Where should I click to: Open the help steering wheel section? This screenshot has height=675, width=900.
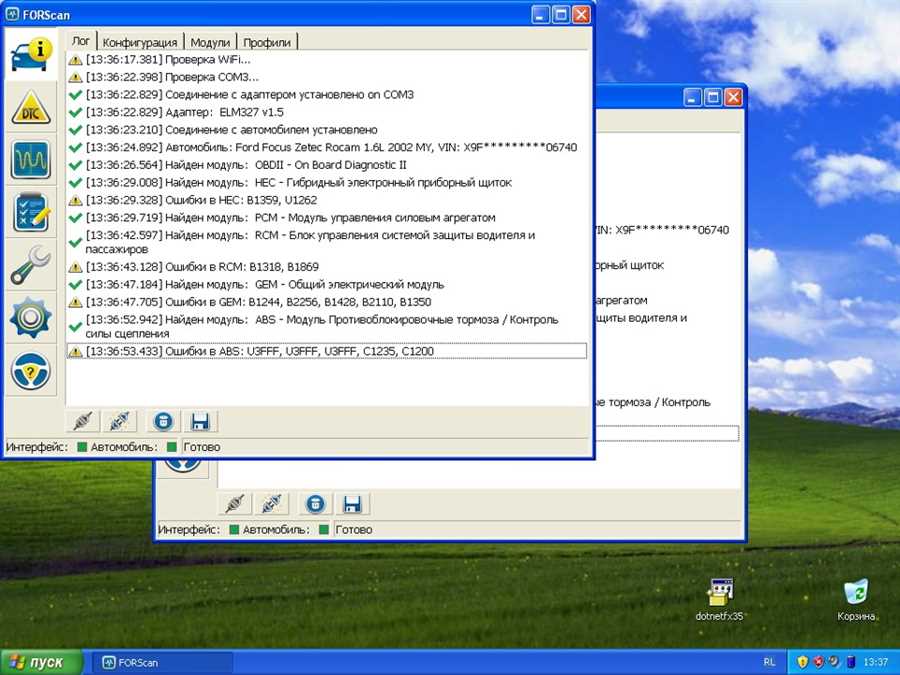[x=31, y=370]
